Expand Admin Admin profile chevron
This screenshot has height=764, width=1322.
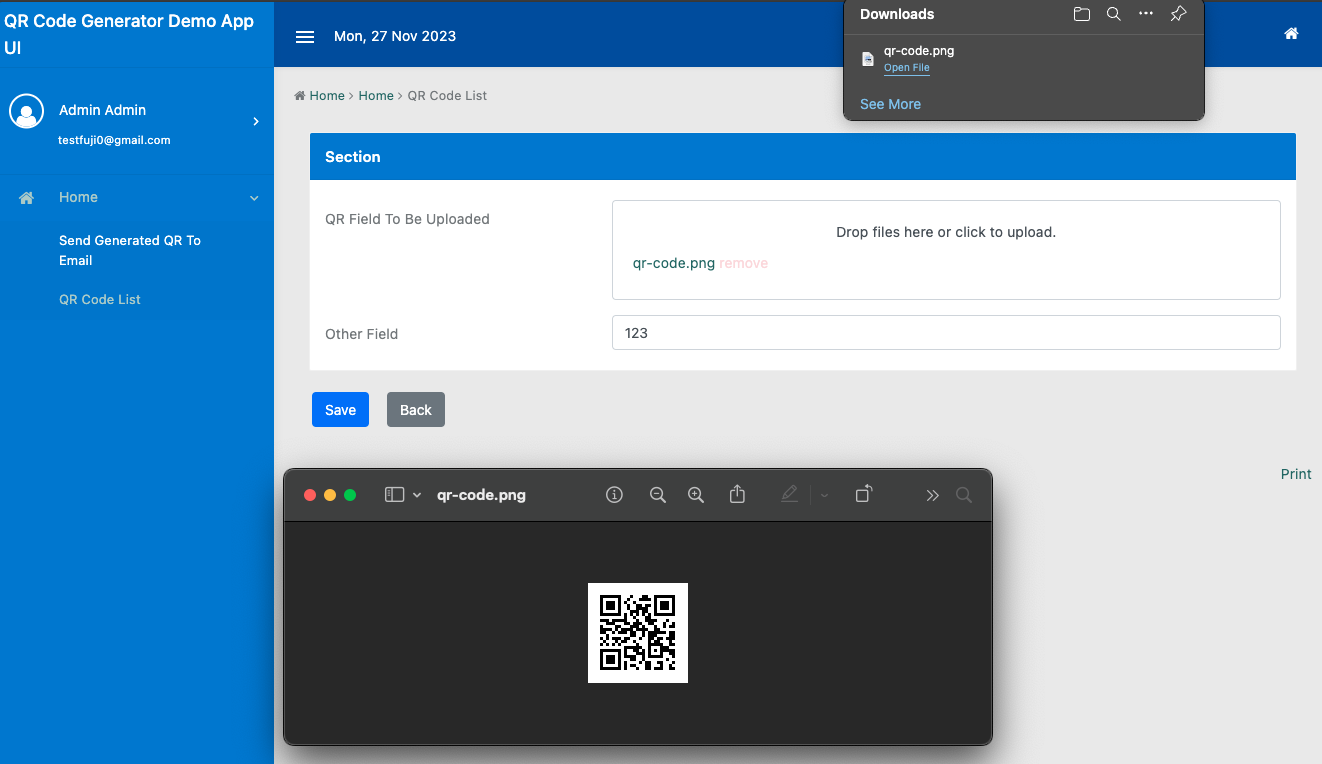[x=256, y=121]
